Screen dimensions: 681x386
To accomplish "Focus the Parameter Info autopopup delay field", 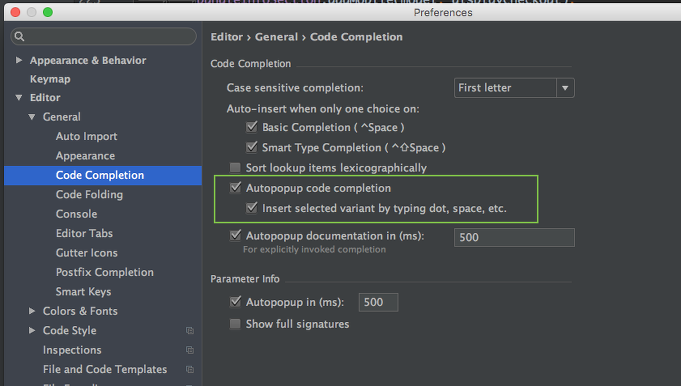I will click(x=378, y=302).
